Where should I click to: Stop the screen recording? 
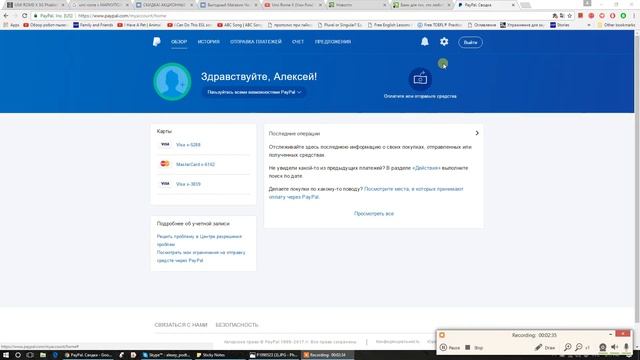tap(474, 348)
